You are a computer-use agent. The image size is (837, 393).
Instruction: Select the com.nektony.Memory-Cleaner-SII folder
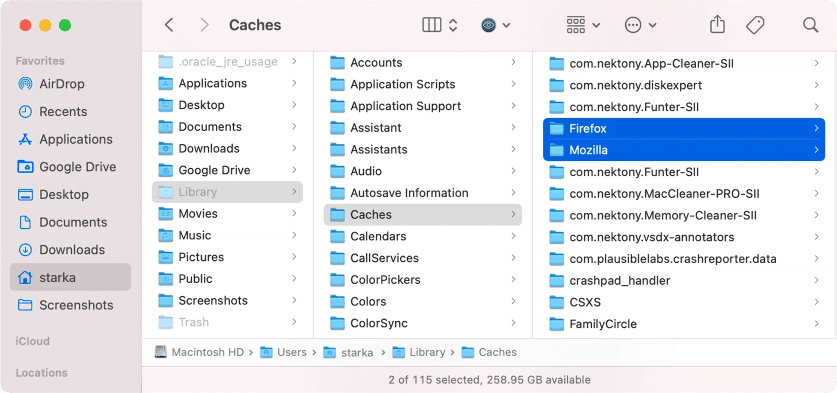[x=684, y=216]
